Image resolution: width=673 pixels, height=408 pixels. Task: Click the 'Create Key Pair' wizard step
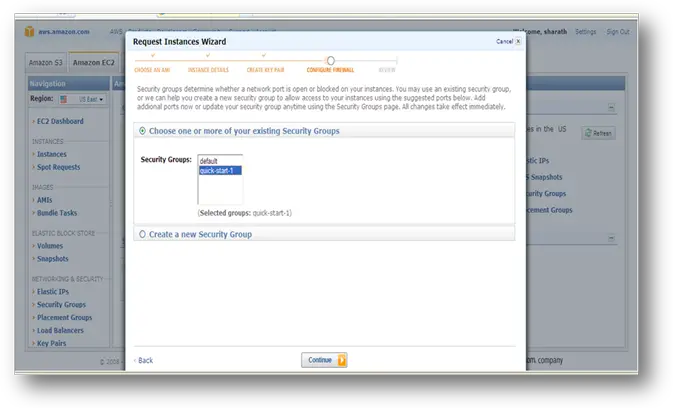[265, 70]
